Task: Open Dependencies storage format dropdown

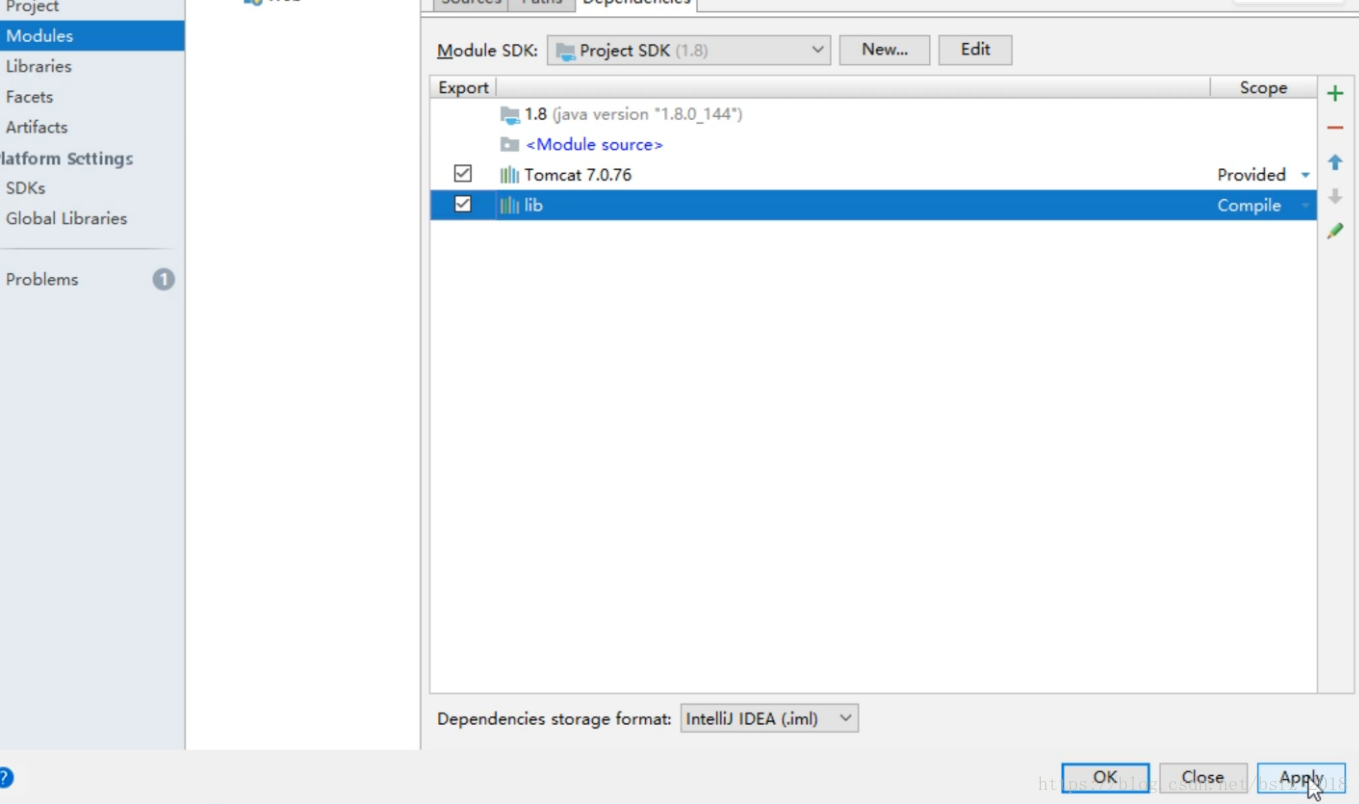Action: tap(769, 718)
